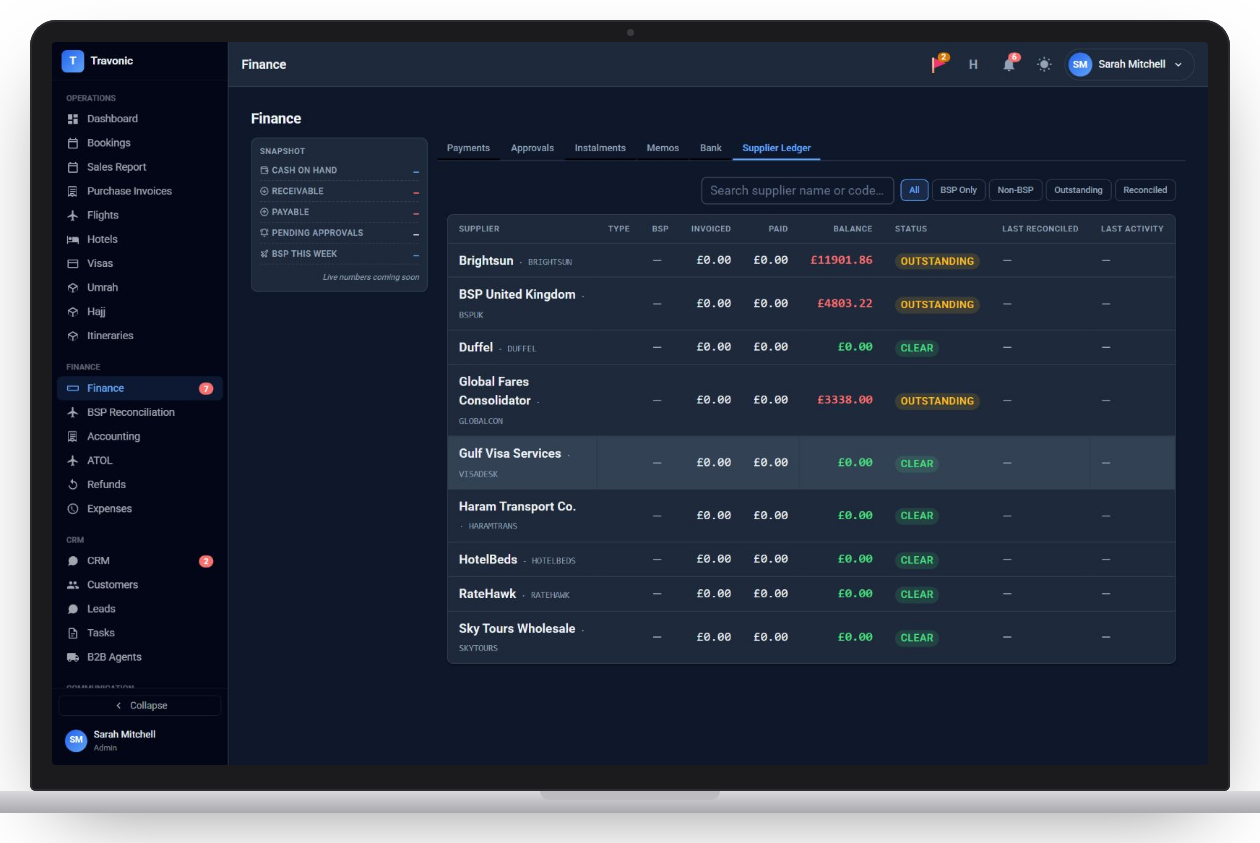Open Sarah Mitchell user menu dropdown
This screenshot has width=1260, height=843.
1130,64
